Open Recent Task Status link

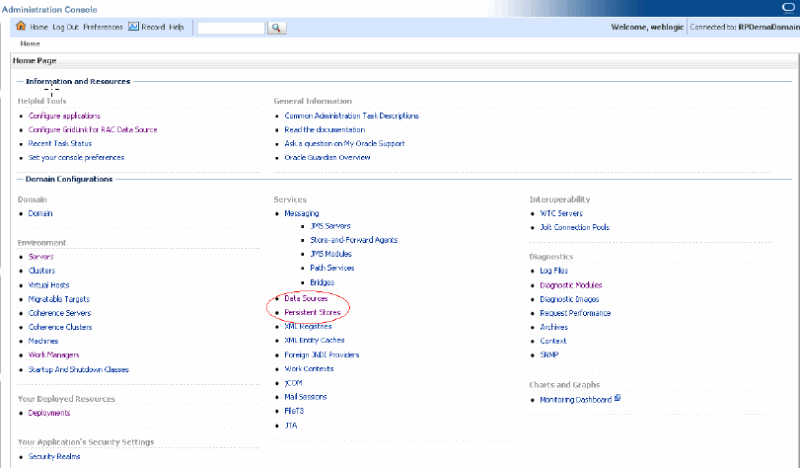pos(60,143)
